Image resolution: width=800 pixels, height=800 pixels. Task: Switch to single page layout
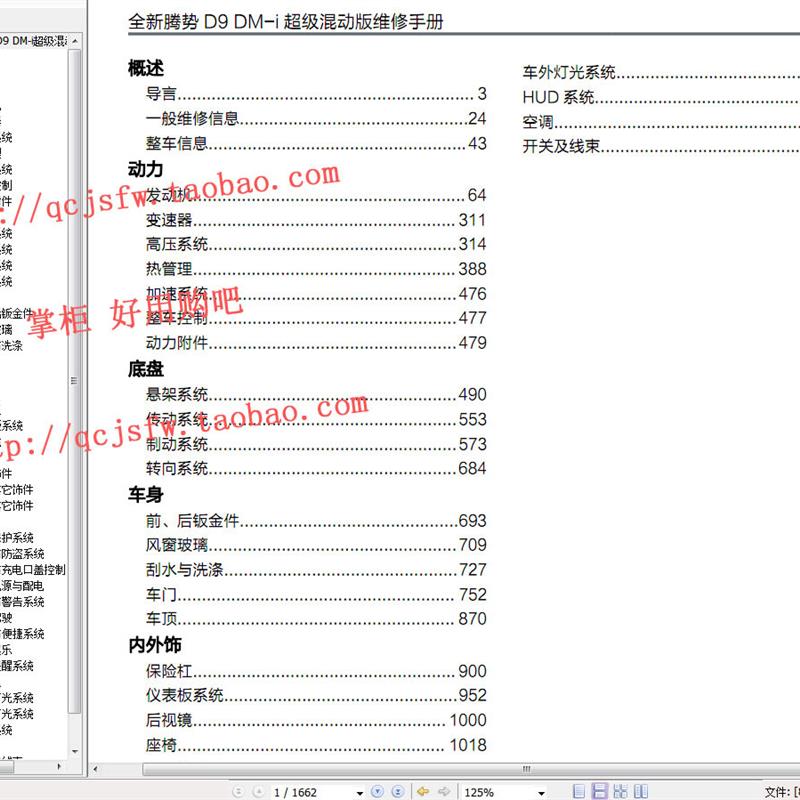pos(579,791)
